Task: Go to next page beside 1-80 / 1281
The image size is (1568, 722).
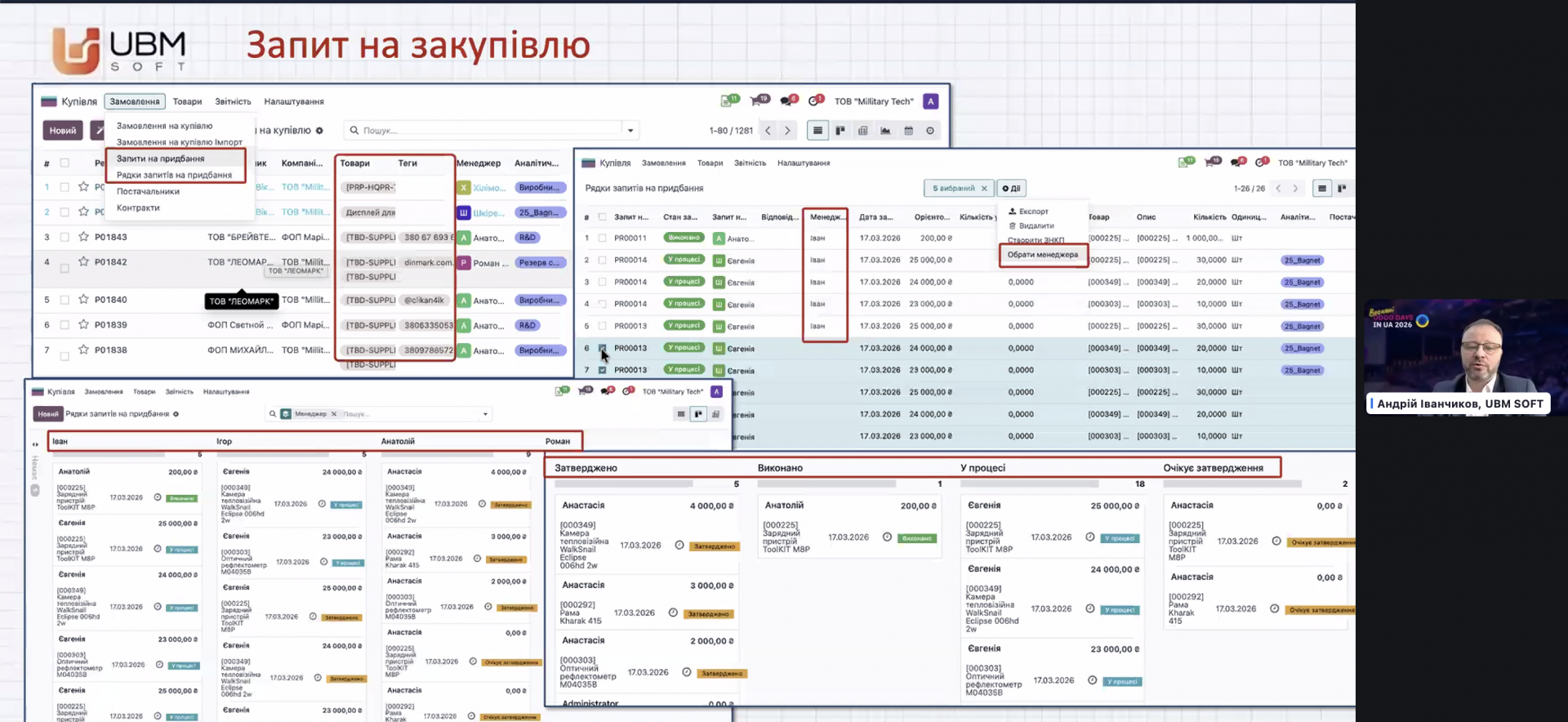Action: pos(787,131)
